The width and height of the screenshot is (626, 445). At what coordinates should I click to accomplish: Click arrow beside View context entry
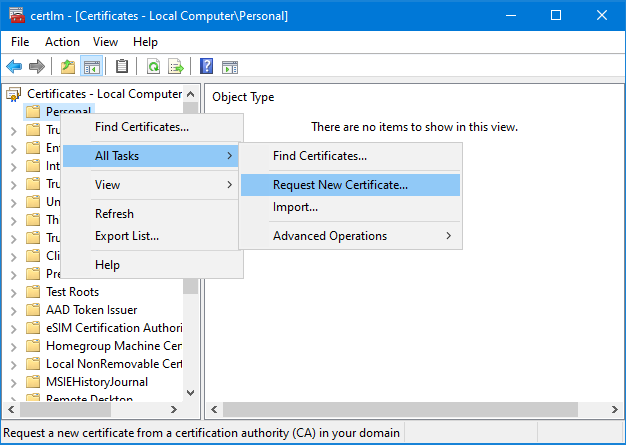[230, 185]
